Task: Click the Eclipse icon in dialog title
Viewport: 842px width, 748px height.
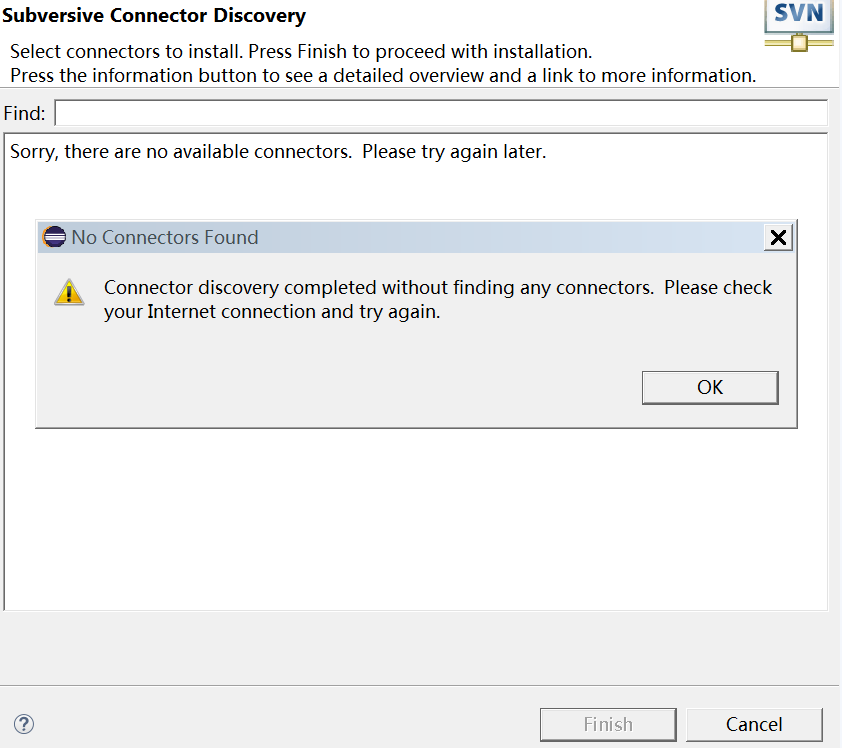Action: [54, 237]
